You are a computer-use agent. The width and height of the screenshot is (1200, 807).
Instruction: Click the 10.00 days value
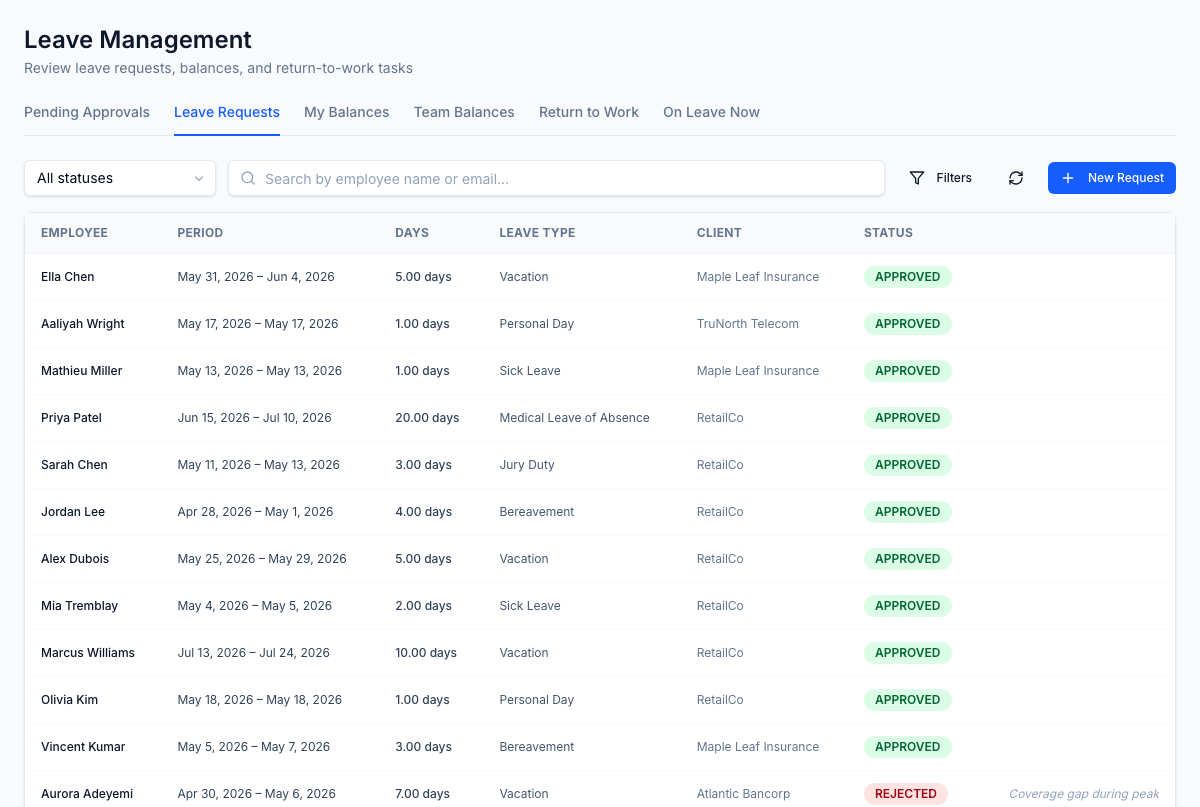click(426, 653)
